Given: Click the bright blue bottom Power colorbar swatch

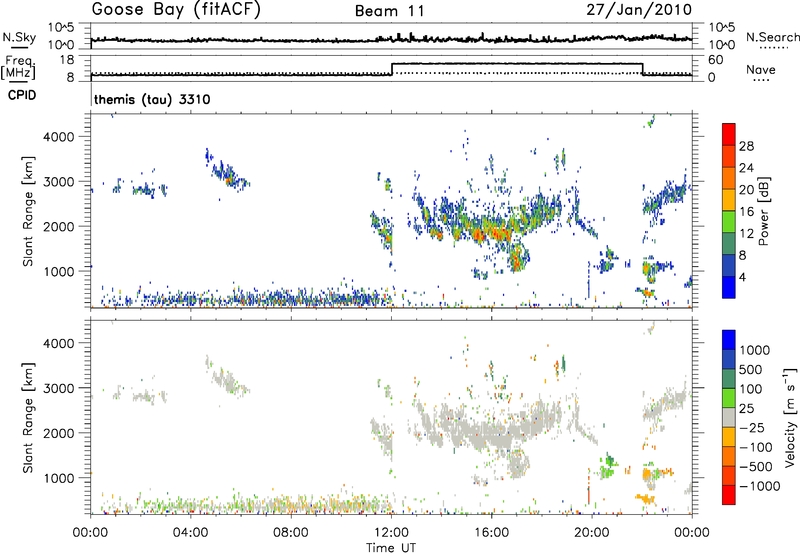Looking at the screenshot, I should point(729,287).
